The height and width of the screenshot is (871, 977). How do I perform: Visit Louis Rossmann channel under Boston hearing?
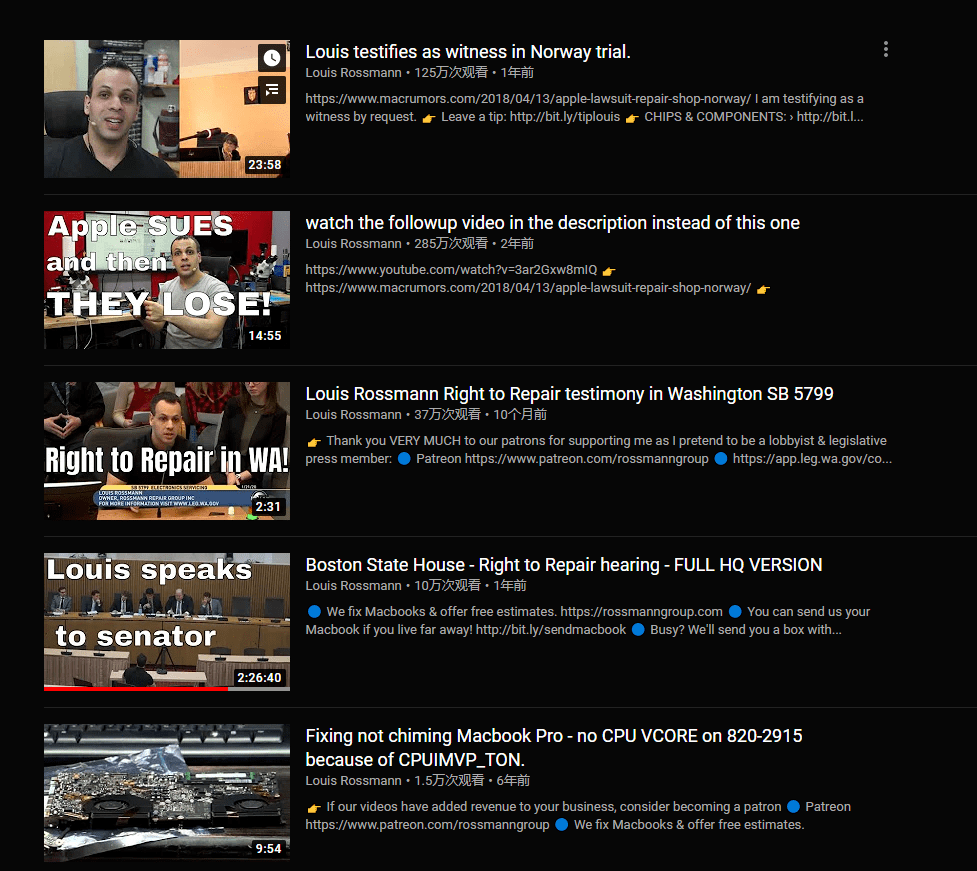[x=353, y=586]
